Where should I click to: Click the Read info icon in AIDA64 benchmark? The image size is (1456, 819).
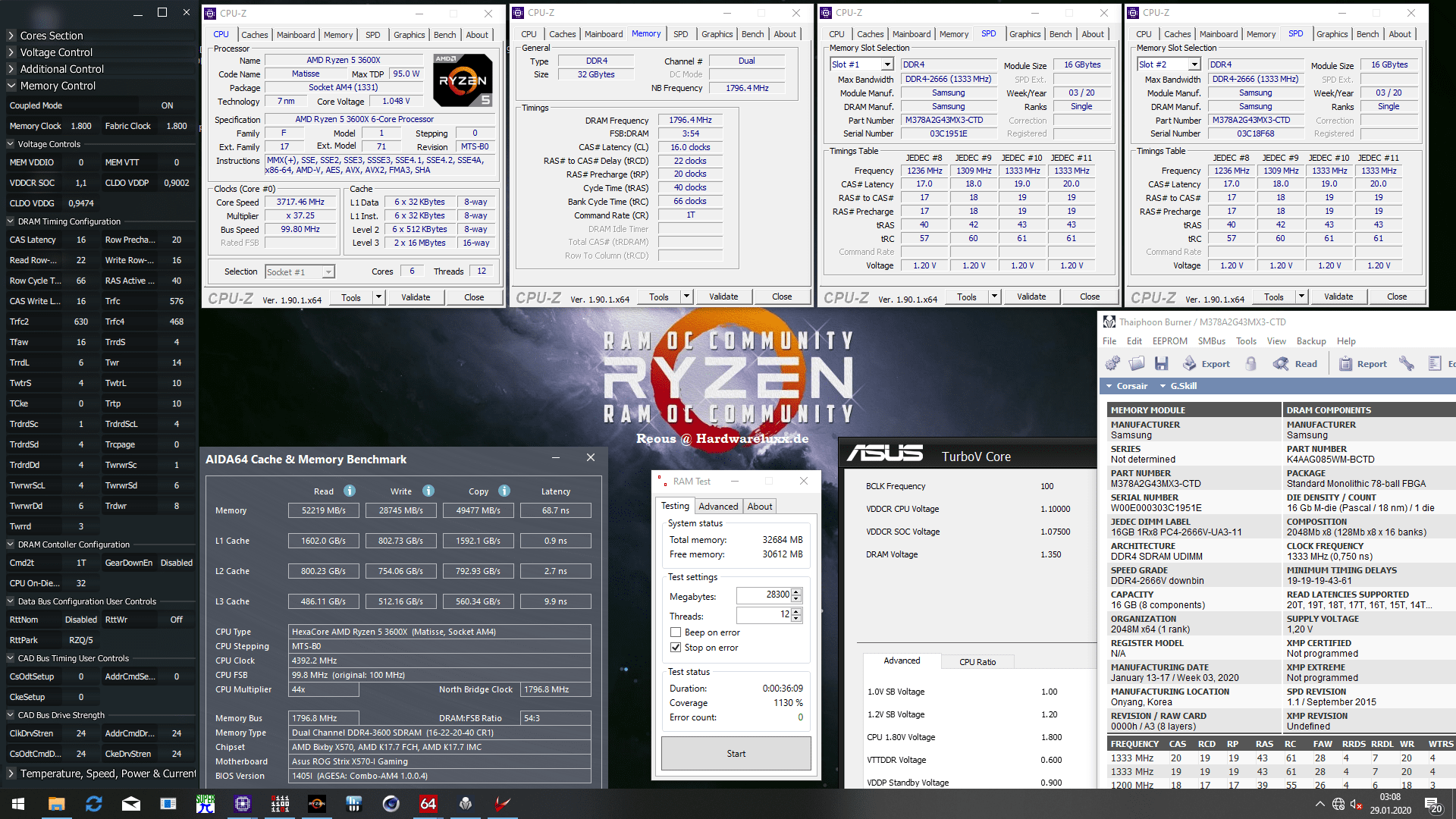[x=350, y=491]
